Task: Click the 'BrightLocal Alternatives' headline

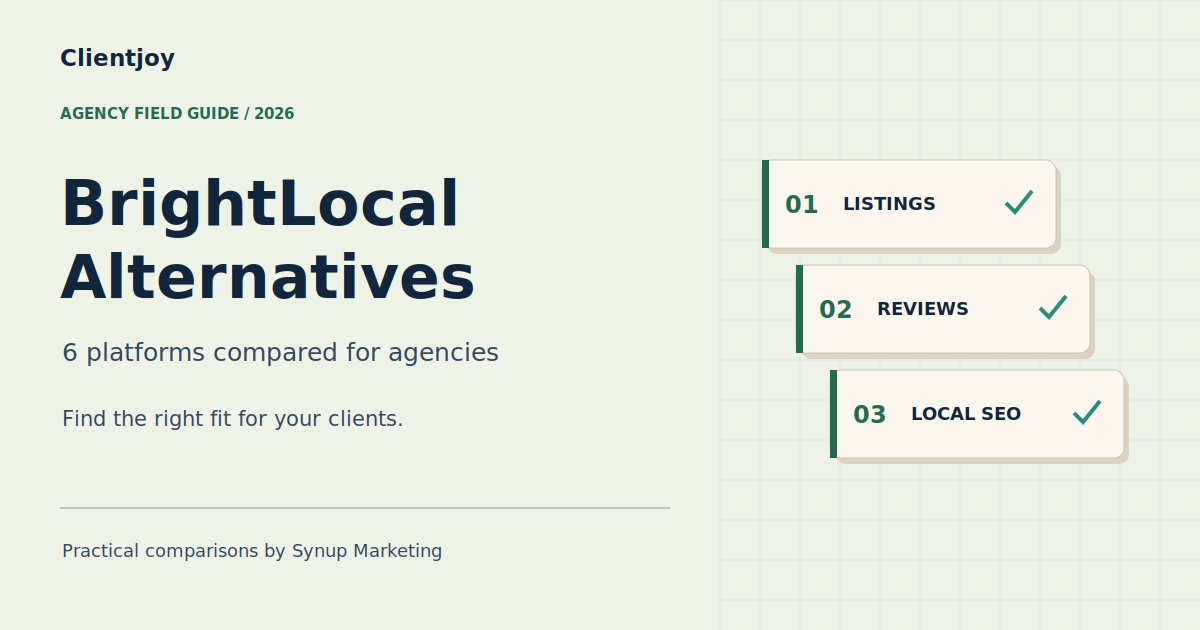Action: pyautogui.click(x=268, y=239)
